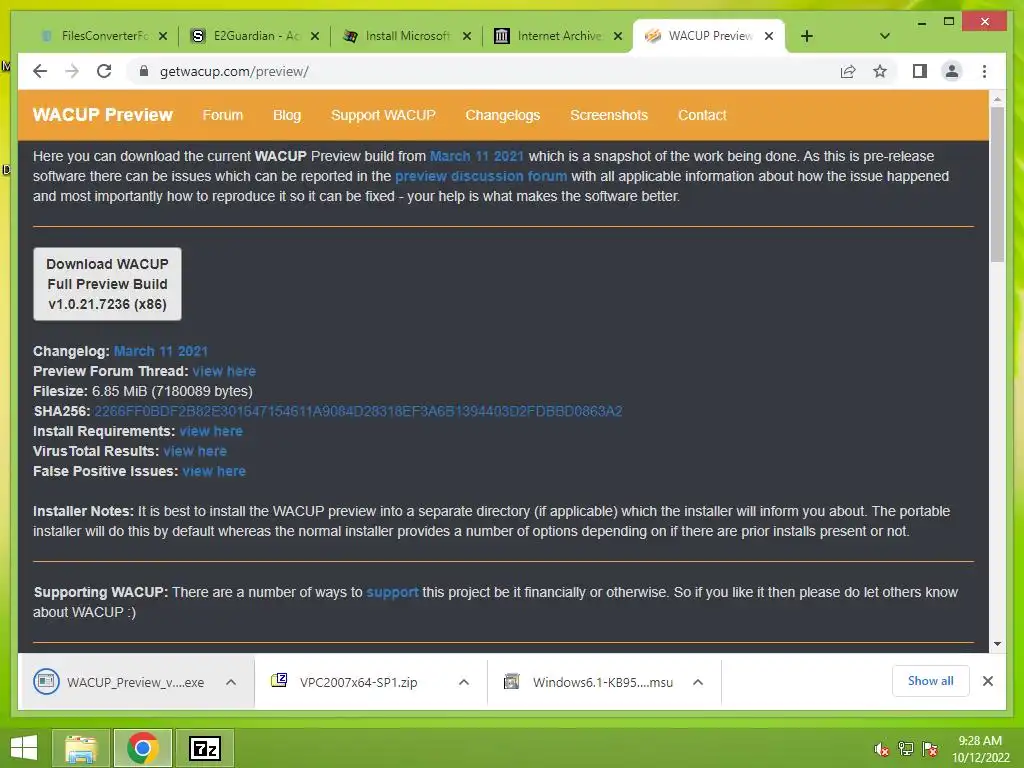Close the FilesConverter tab
This screenshot has height=768, width=1024.
click(163, 36)
